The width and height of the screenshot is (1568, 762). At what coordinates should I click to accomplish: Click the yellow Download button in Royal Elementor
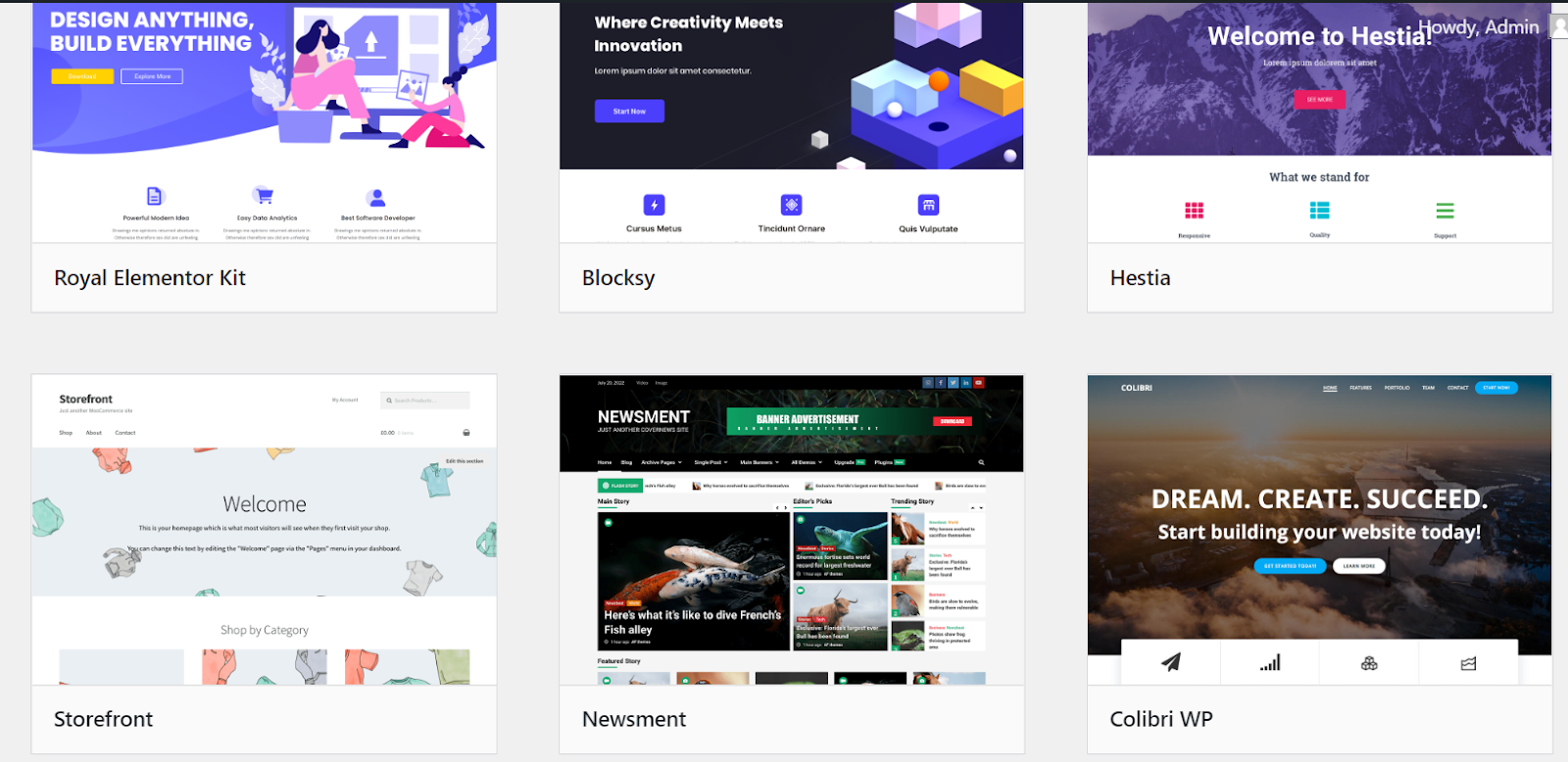pos(82,76)
